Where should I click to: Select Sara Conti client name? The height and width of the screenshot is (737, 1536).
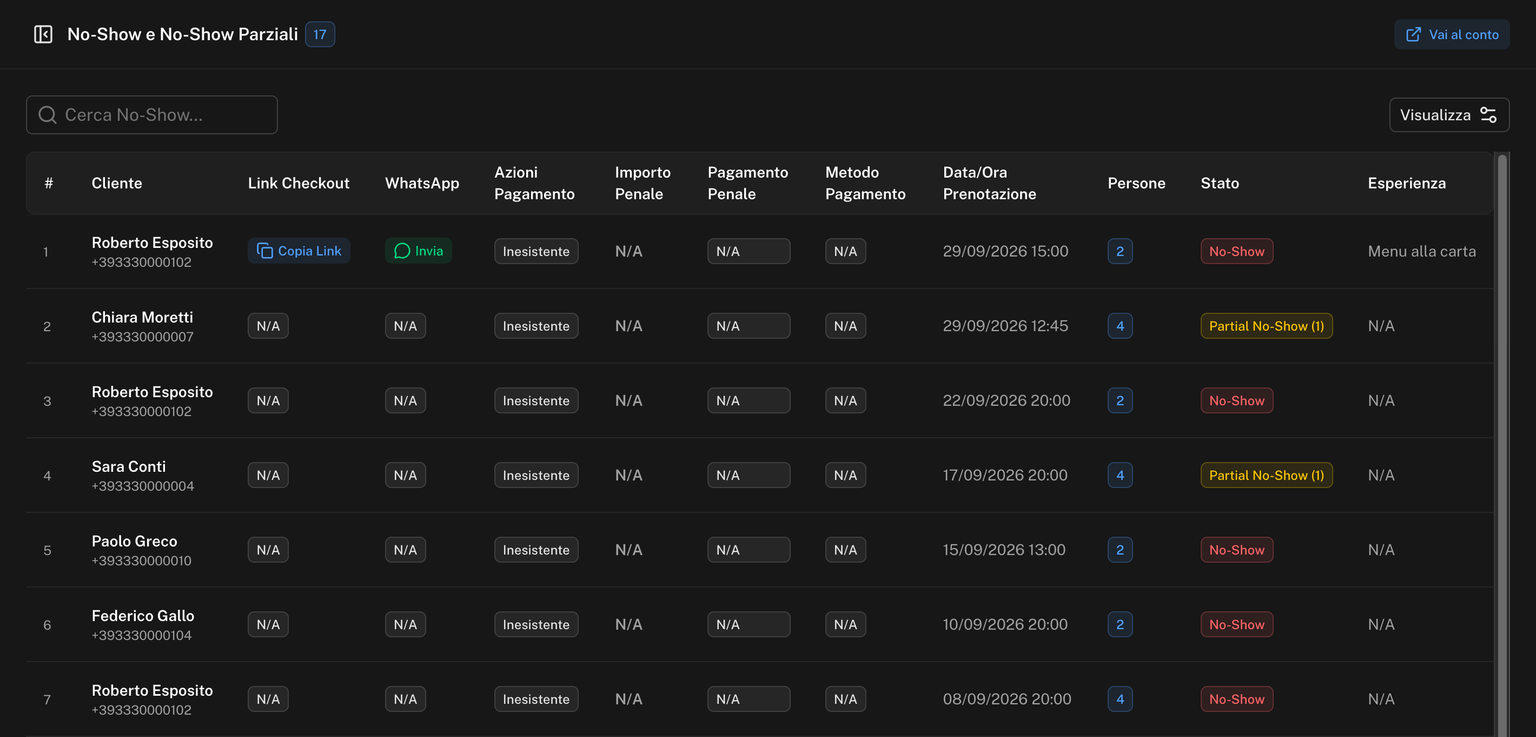[x=129, y=466]
